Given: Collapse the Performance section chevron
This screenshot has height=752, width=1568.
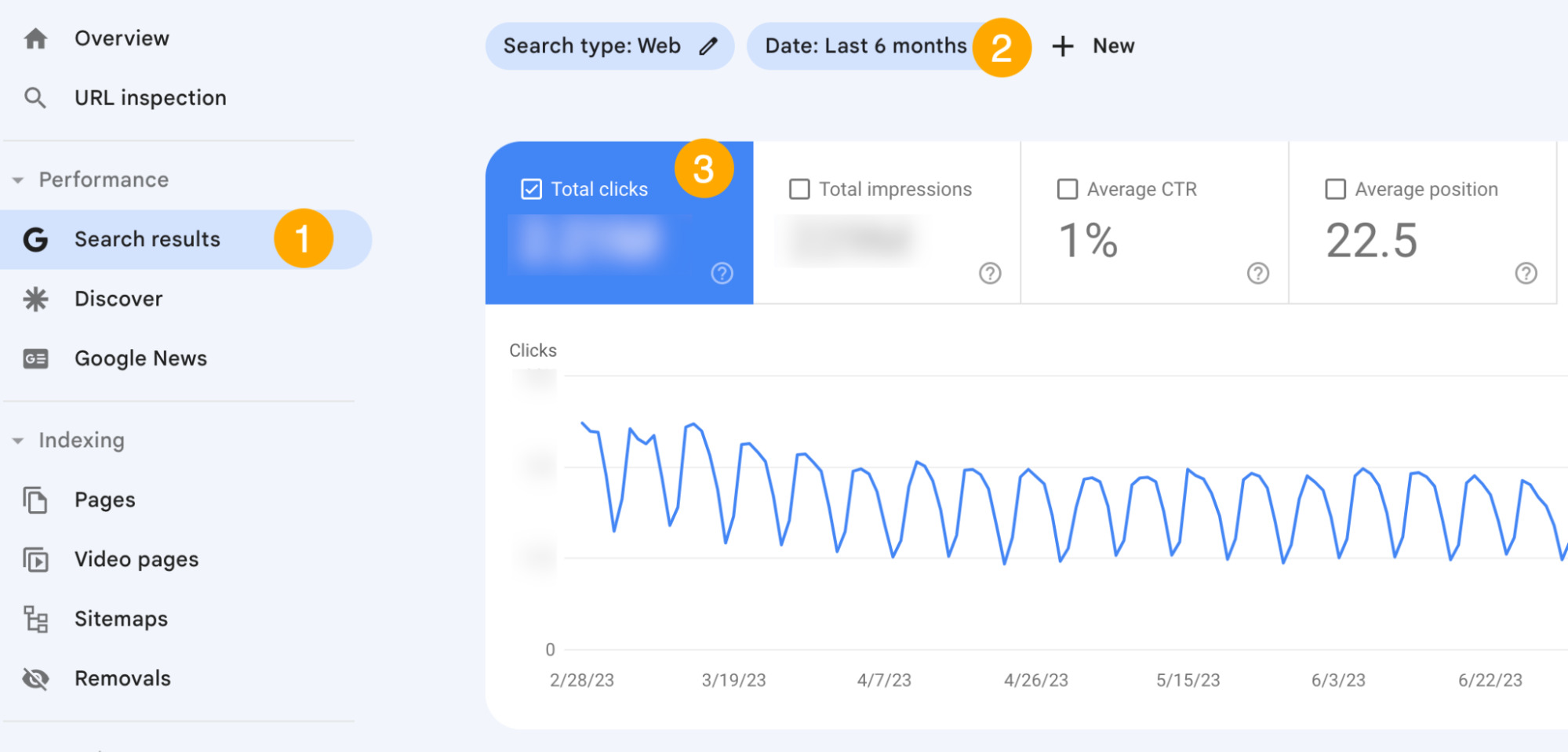Looking at the screenshot, I should 17,180.
